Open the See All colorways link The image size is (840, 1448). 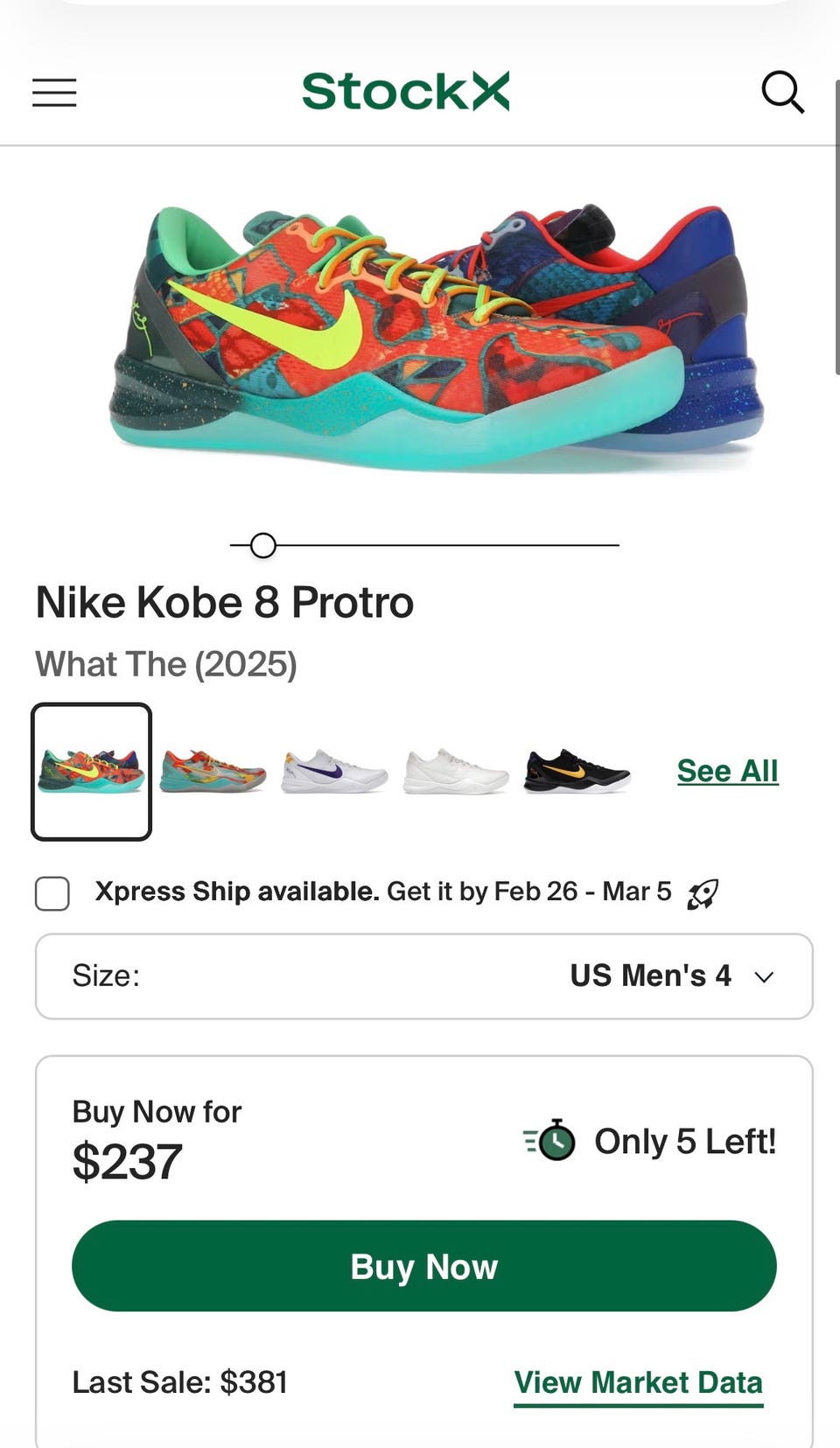(x=727, y=771)
